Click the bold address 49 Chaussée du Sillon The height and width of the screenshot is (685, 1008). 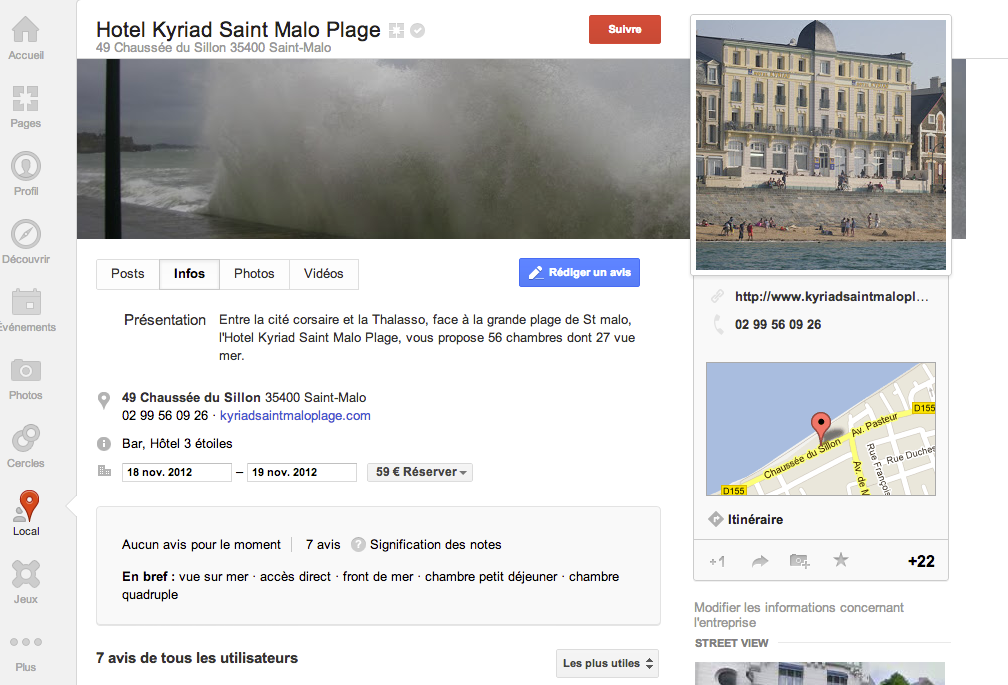point(192,398)
